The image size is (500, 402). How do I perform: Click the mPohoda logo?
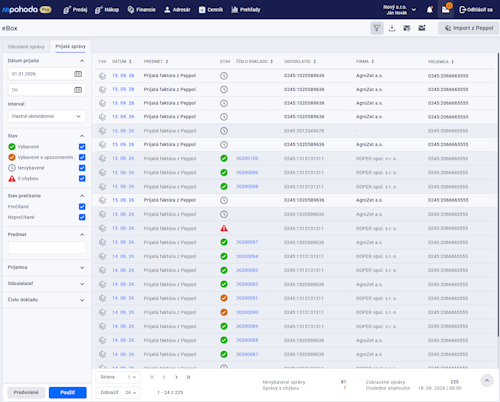click(27, 9)
